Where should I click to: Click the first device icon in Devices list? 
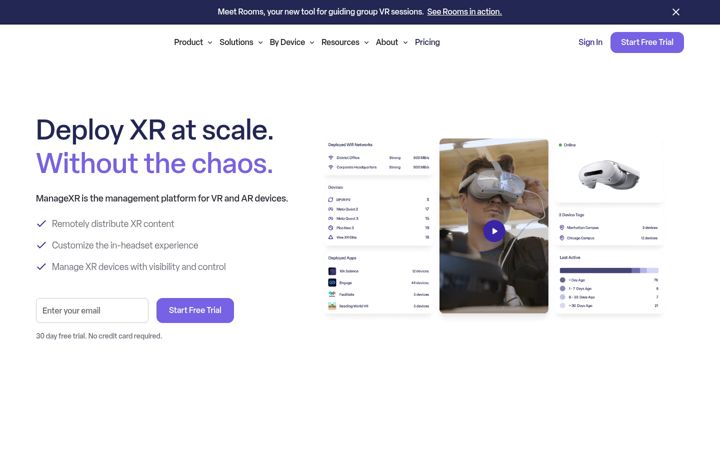(x=331, y=200)
